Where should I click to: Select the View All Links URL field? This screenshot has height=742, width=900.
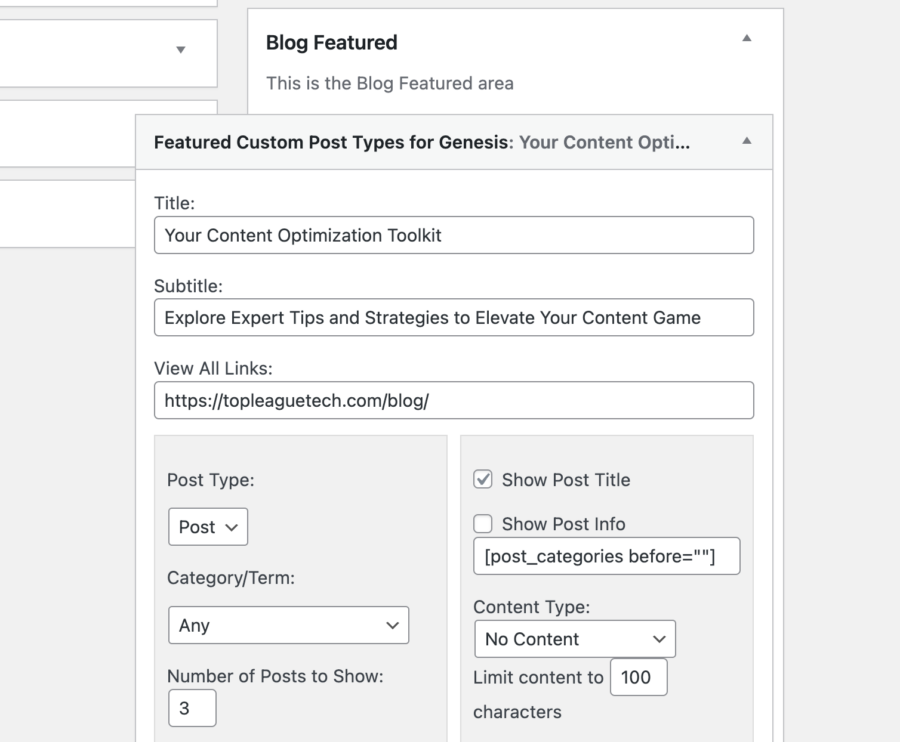click(x=454, y=400)
